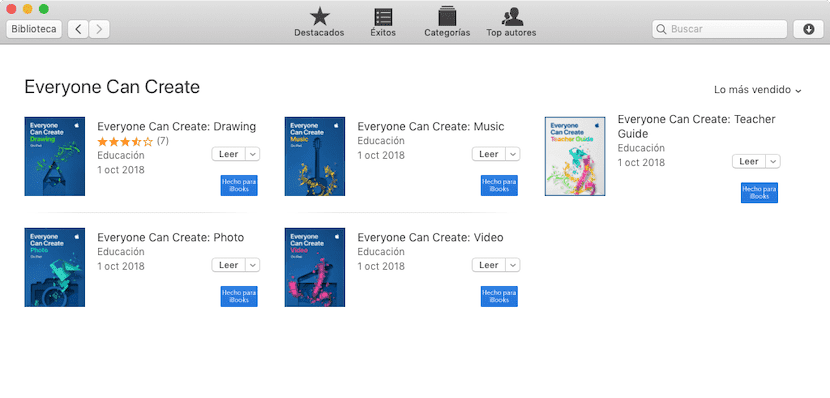The height and width of the screenshot is (398, 830).
Task: Open the Categorías icon
Action: coord(447,16)
